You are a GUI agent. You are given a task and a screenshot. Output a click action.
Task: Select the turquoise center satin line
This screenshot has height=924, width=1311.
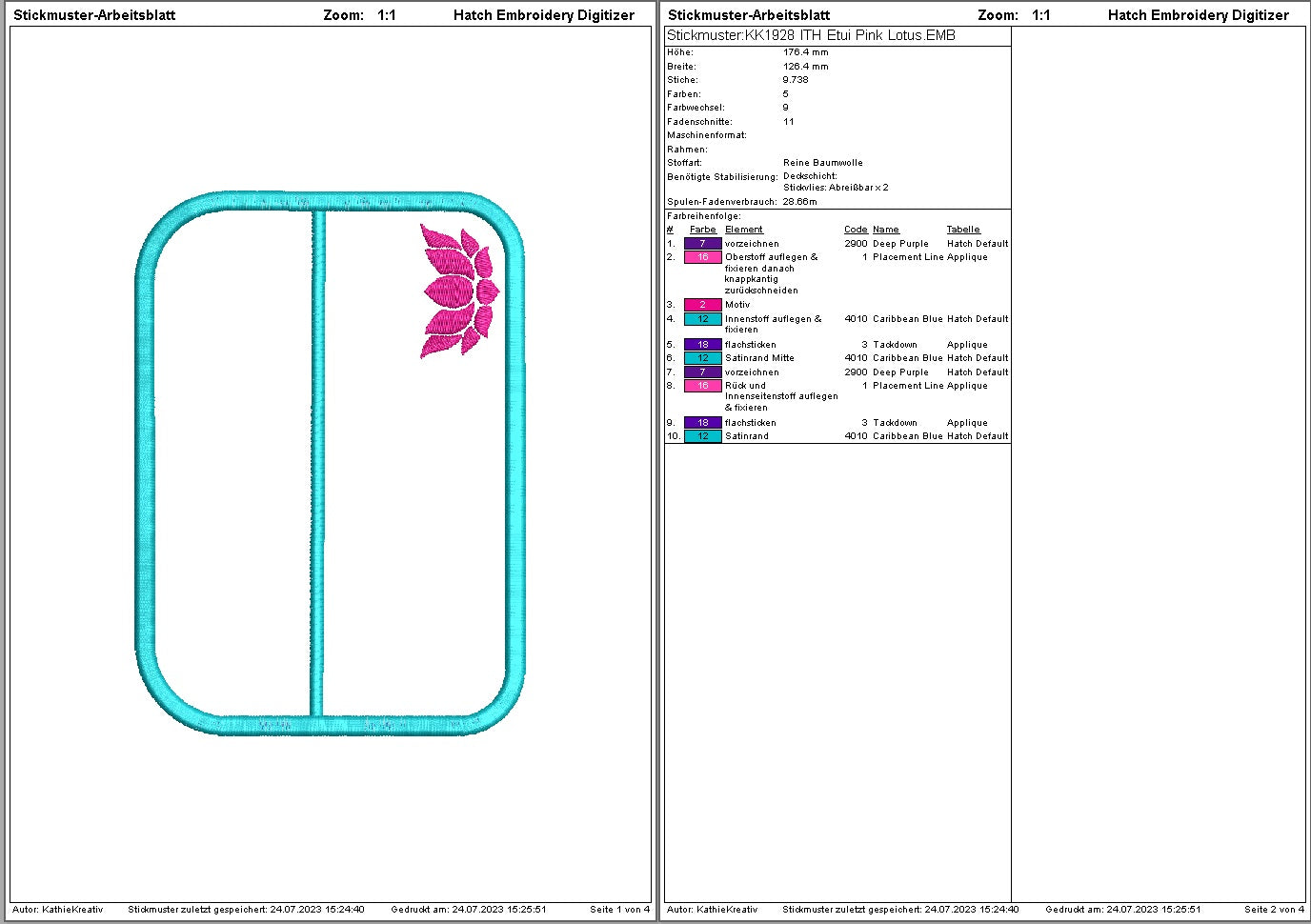[318, 463]
